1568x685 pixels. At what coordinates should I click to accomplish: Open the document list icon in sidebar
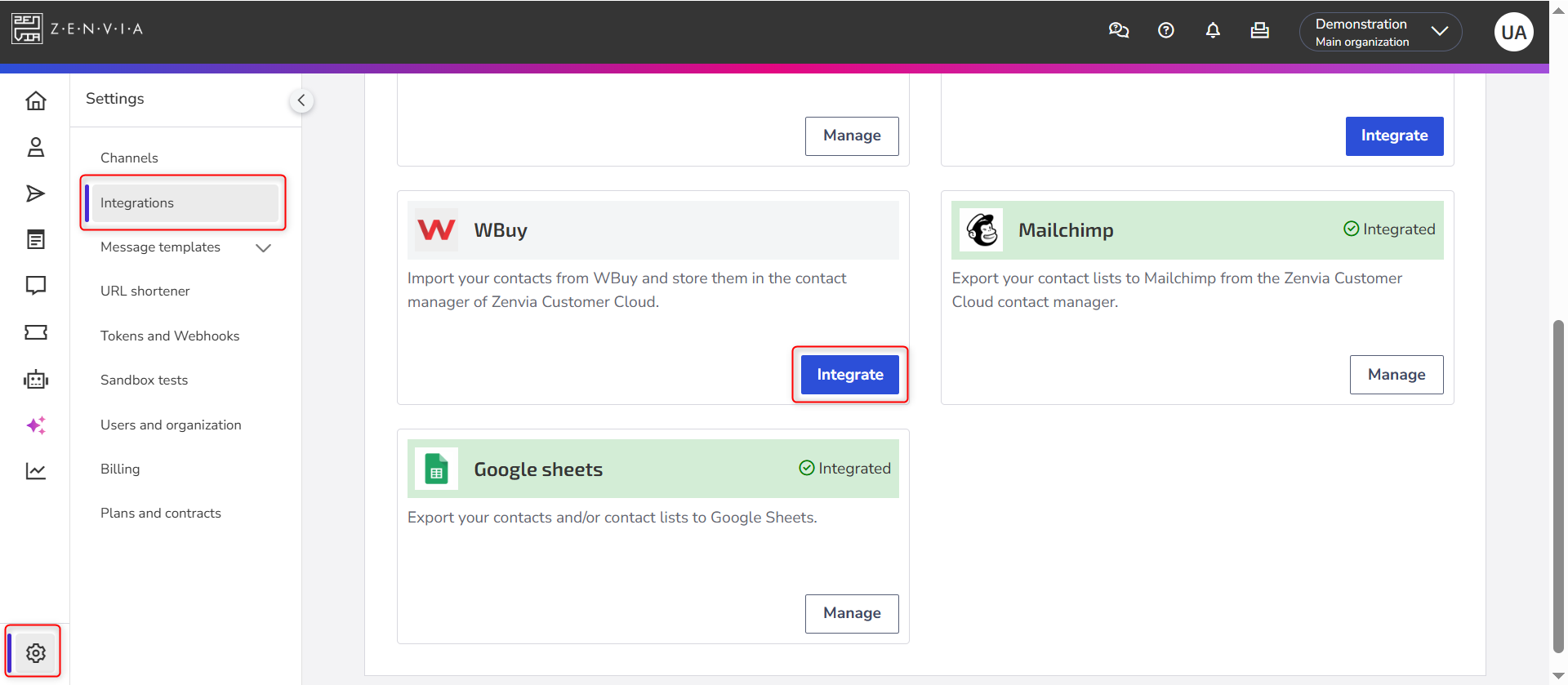click(x=36, y=239)
